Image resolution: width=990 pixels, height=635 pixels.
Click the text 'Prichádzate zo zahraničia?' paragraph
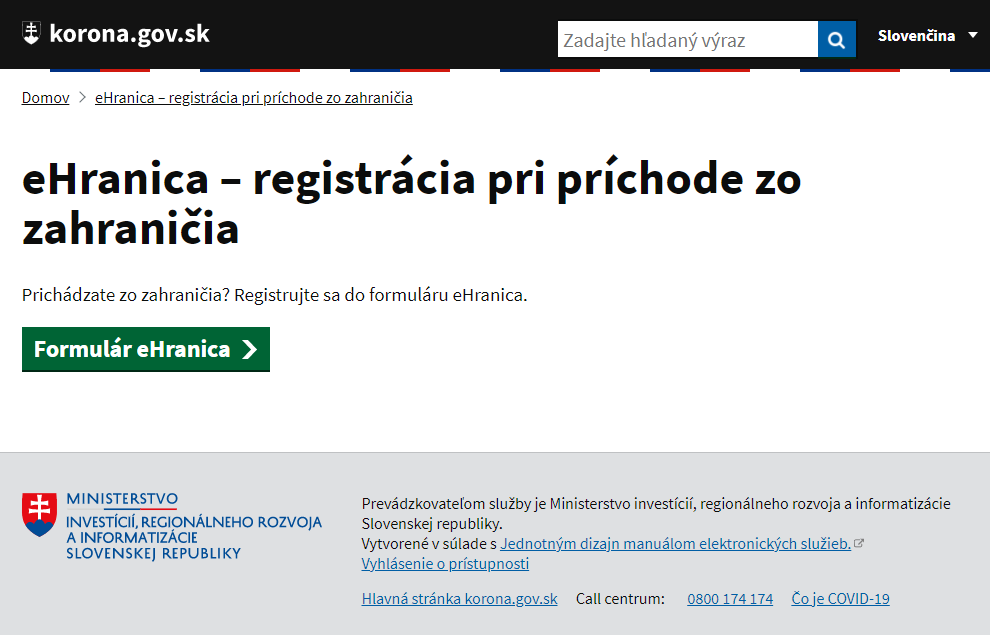coord(275,295)
